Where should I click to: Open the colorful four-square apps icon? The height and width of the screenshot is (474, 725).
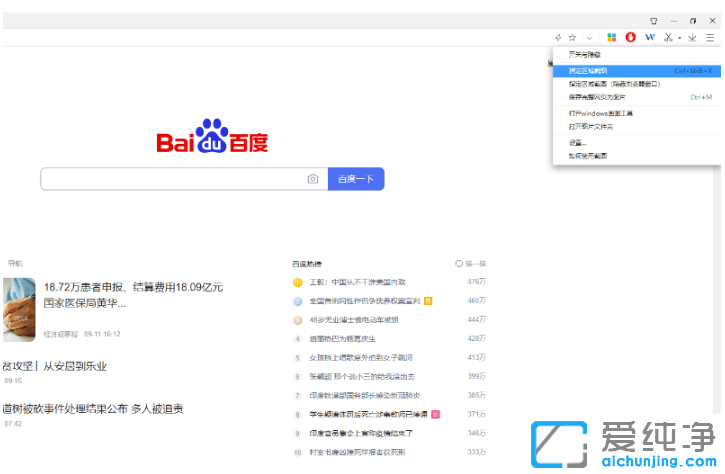pos(612,37)
